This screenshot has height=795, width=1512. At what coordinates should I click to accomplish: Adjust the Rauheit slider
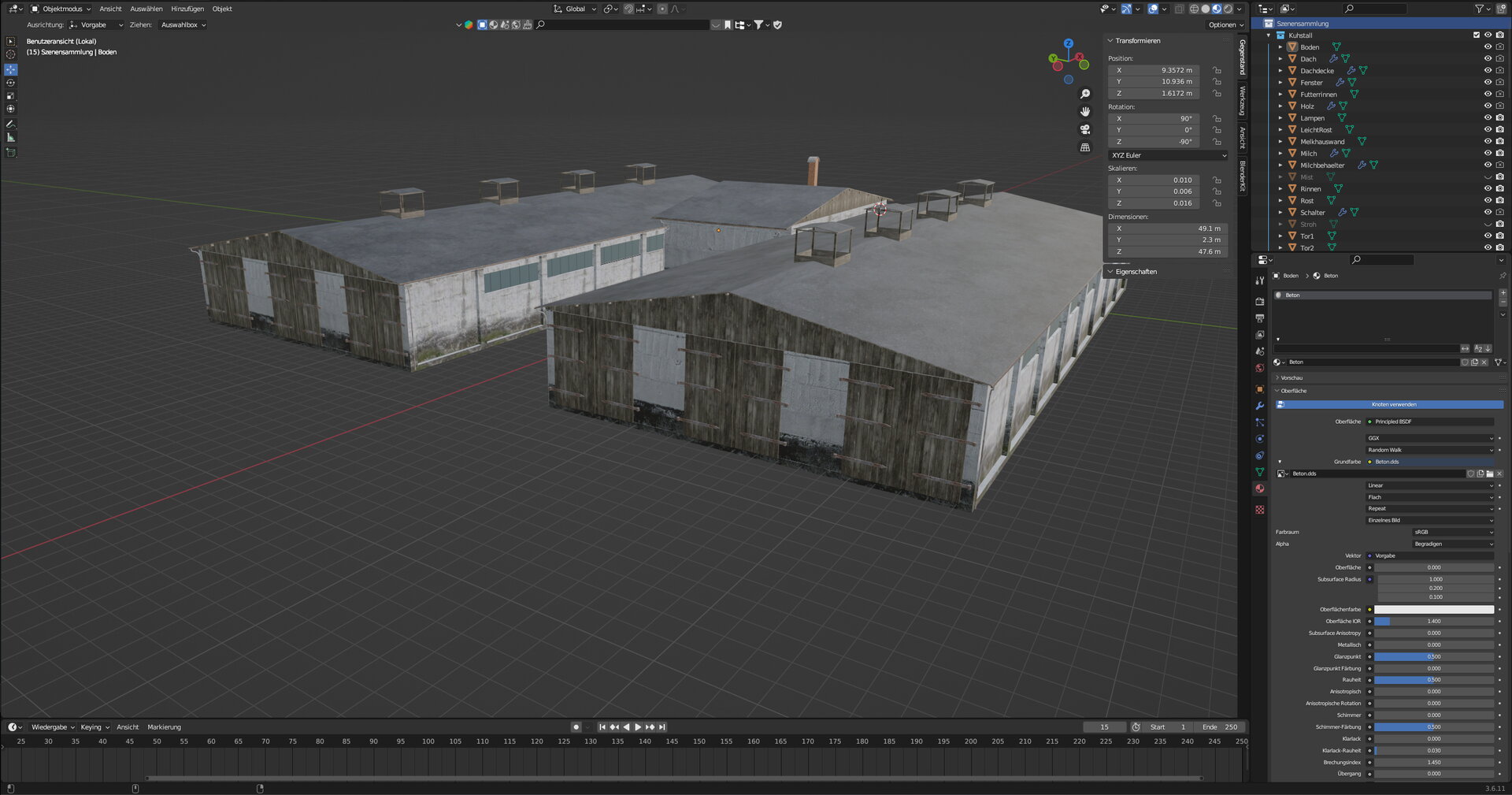coord(1433,680)
